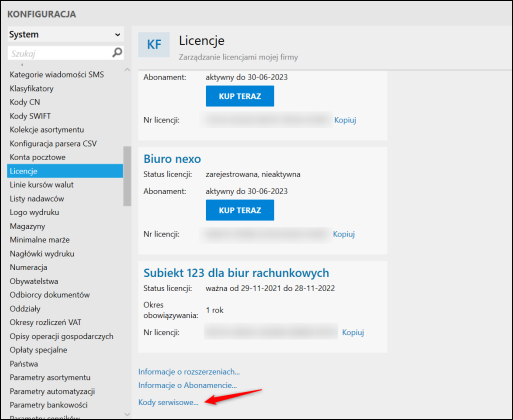Select the highlighted Licencje item
513x420 pixels.
[x=65, y=171]
